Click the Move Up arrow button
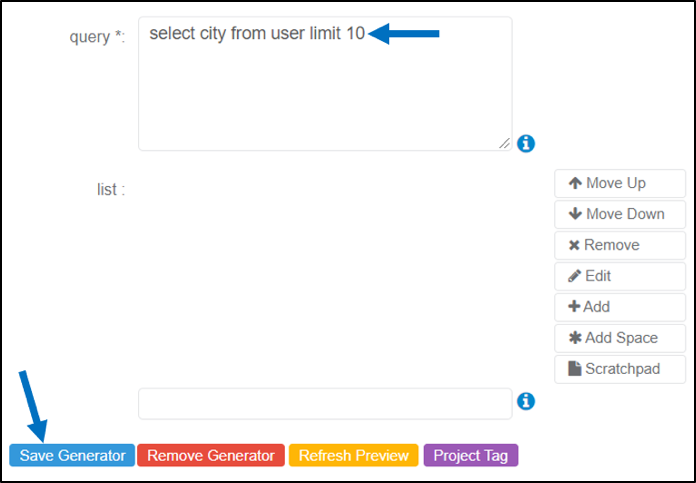 (620, 183)
